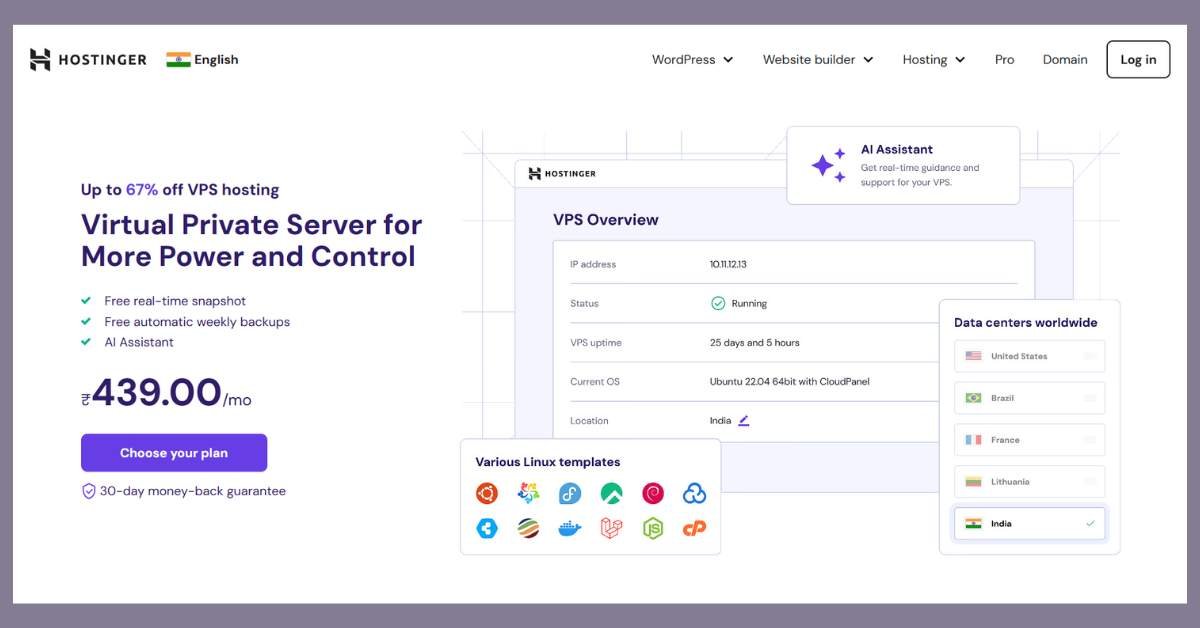The width and height of the screenshot is (1200, 628).
Task: Click the India flag next to English
Action: click(178, 60)
